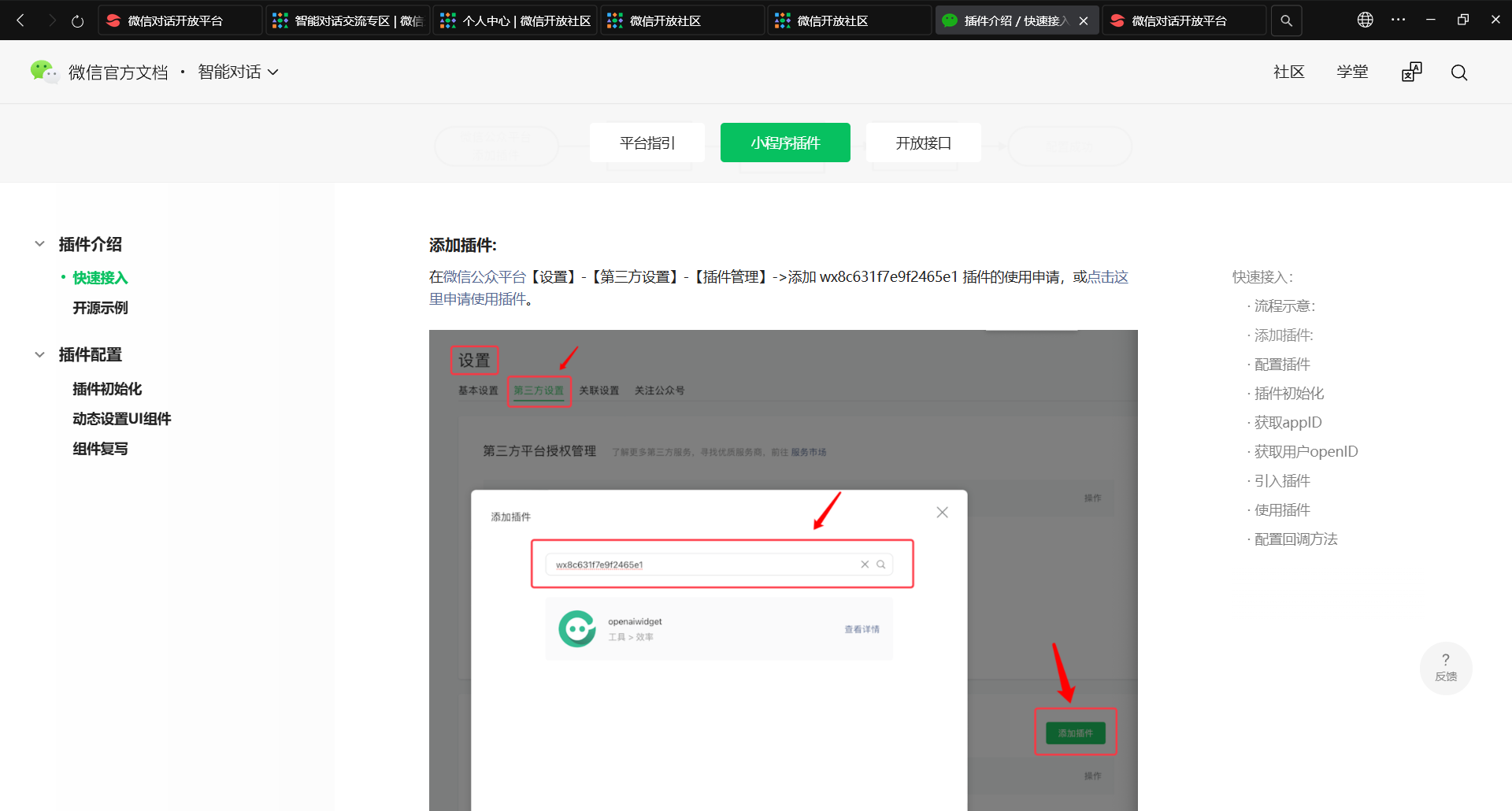The width and height of the screenshot is (1512, 811).
Task: Open 微信官方文档 home link
Action: click(x=118, y=72)
